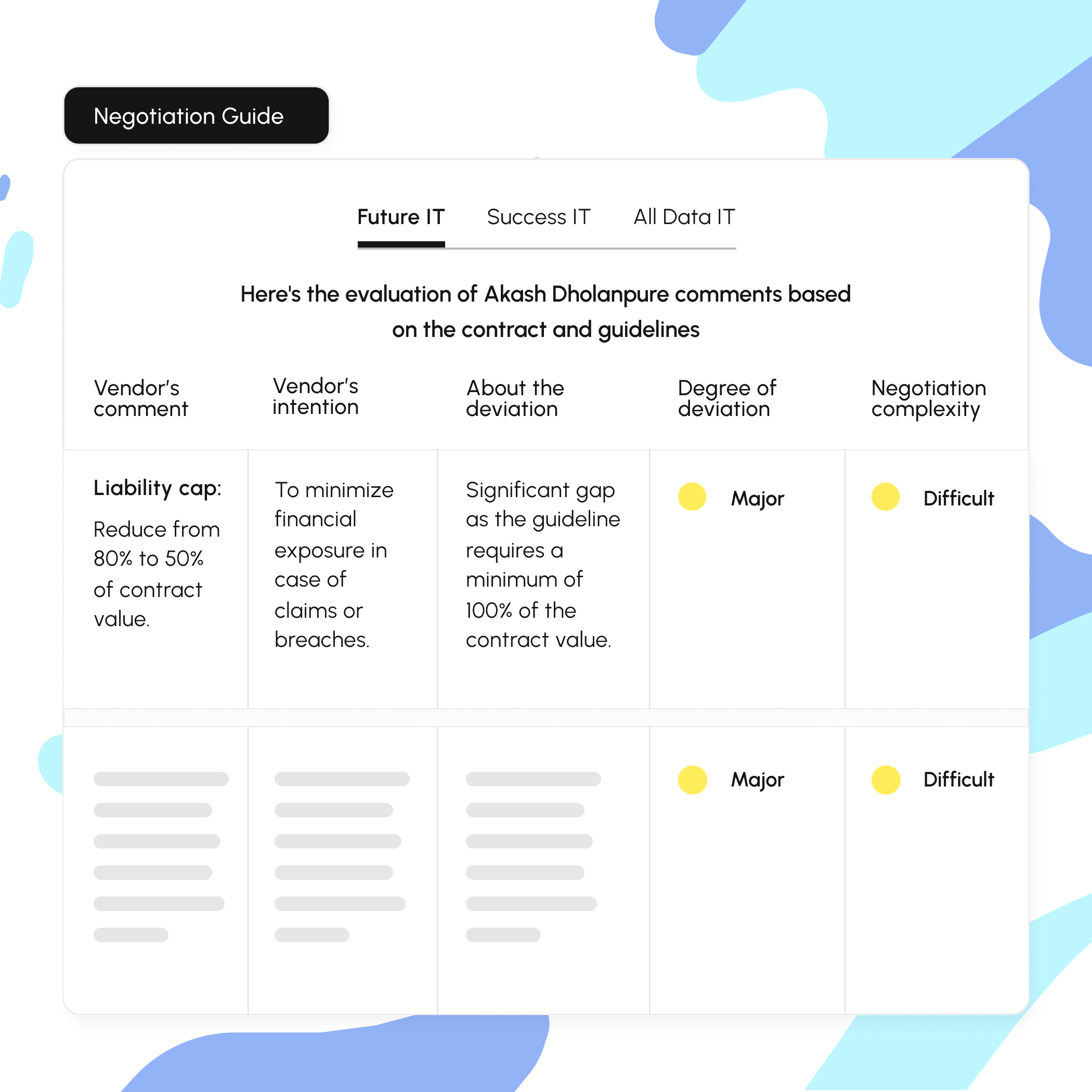Click yellow dot beside Difficult in liability cap row
Screen dimensions: 1092x1092
885,497
